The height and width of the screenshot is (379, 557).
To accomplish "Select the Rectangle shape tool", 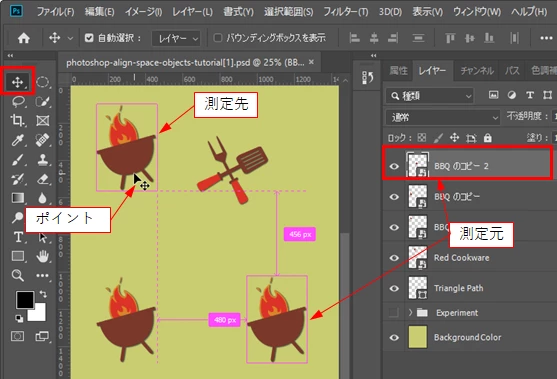I will click(17, 256).
